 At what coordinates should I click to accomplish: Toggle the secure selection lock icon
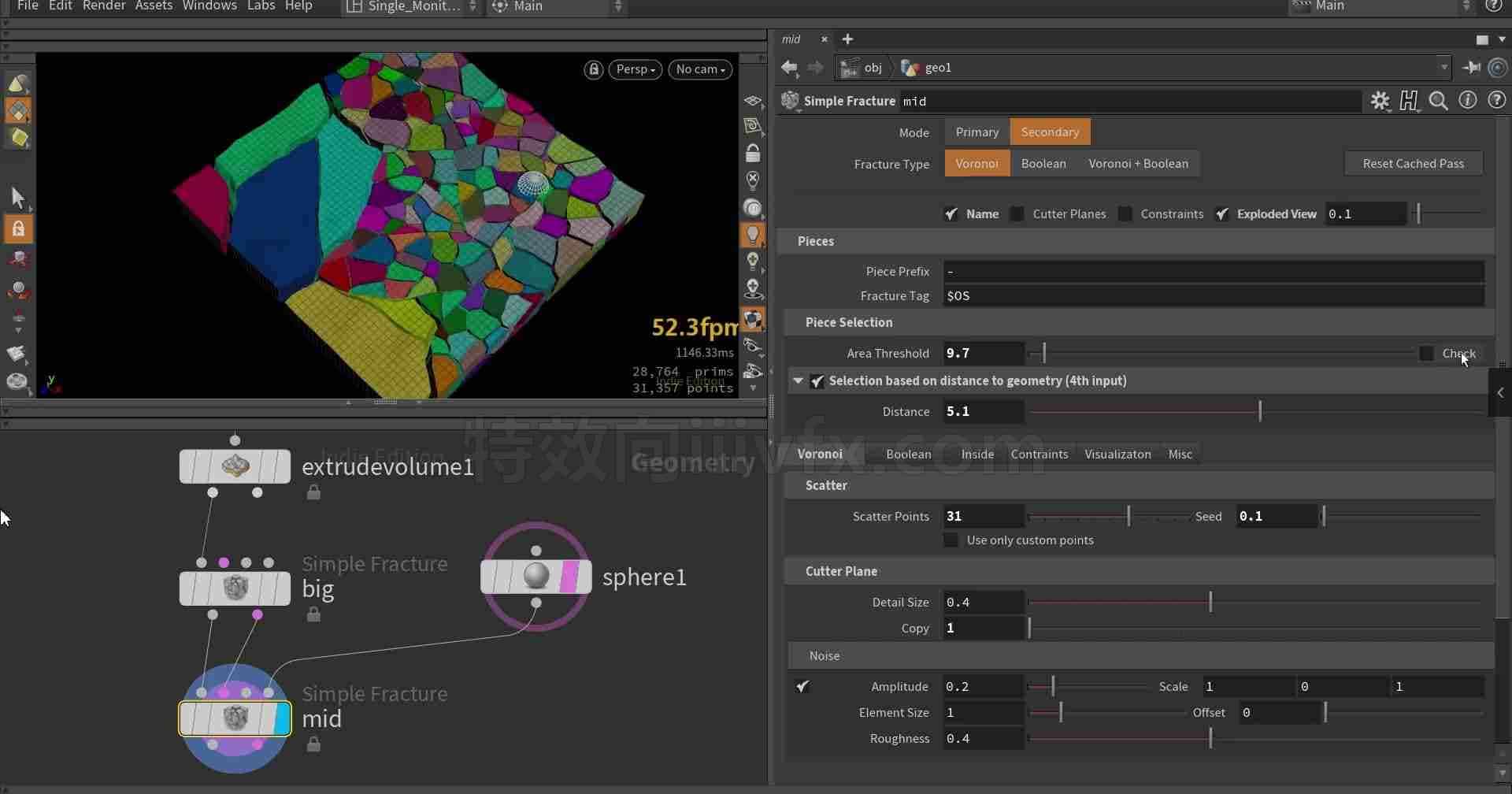[x=18, y=229]
